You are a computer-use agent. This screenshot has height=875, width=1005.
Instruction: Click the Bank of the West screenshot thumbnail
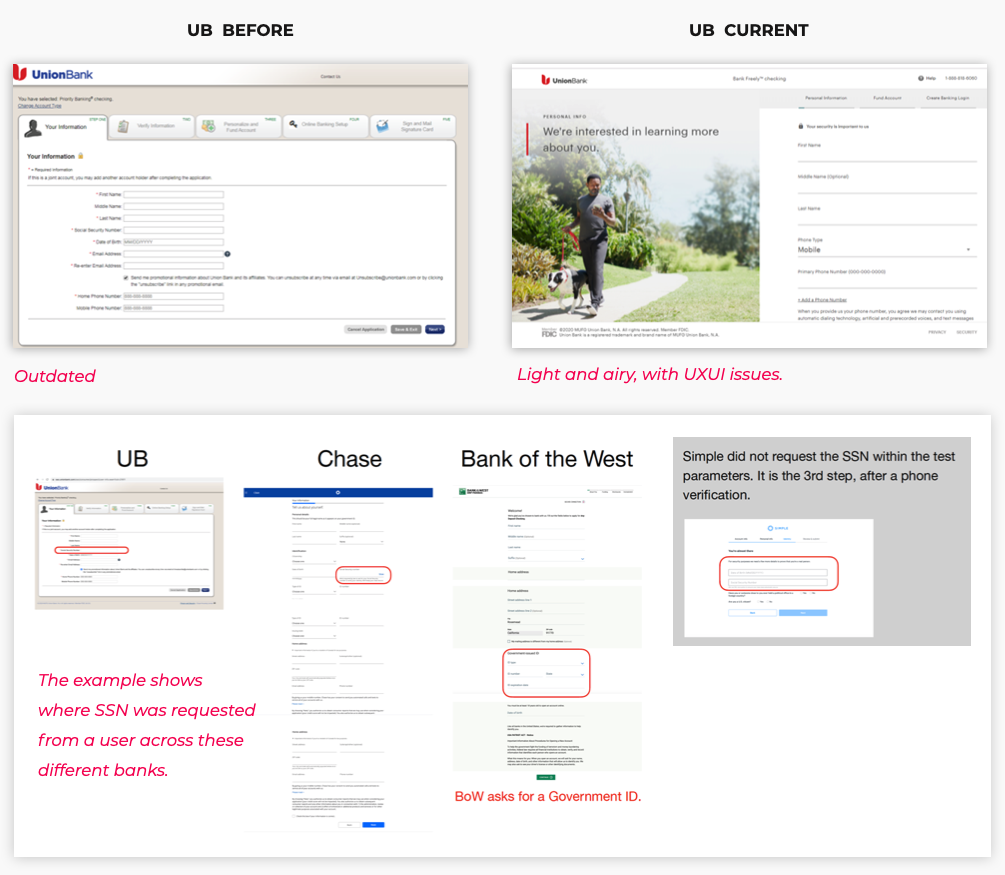(x=547, y=634)
